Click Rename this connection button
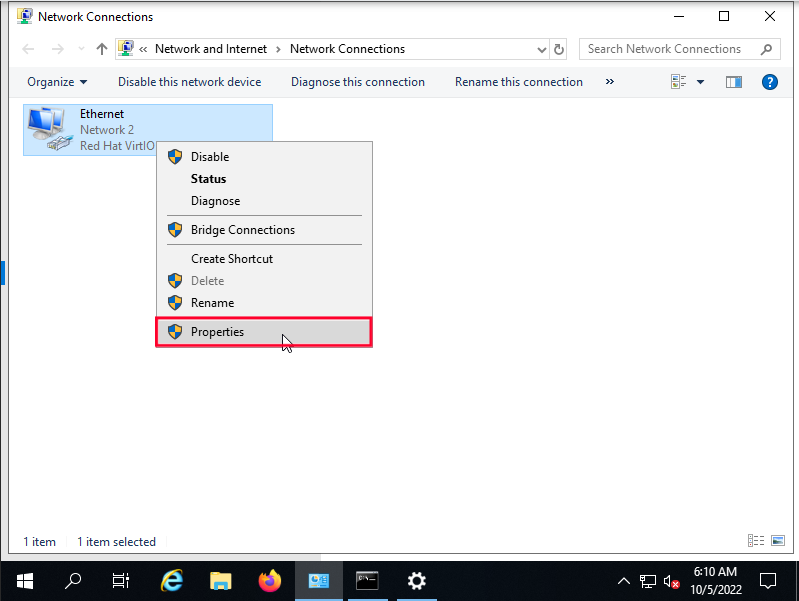Image resolution: width=799 pixels, height=601 pixels. point(518,82)
